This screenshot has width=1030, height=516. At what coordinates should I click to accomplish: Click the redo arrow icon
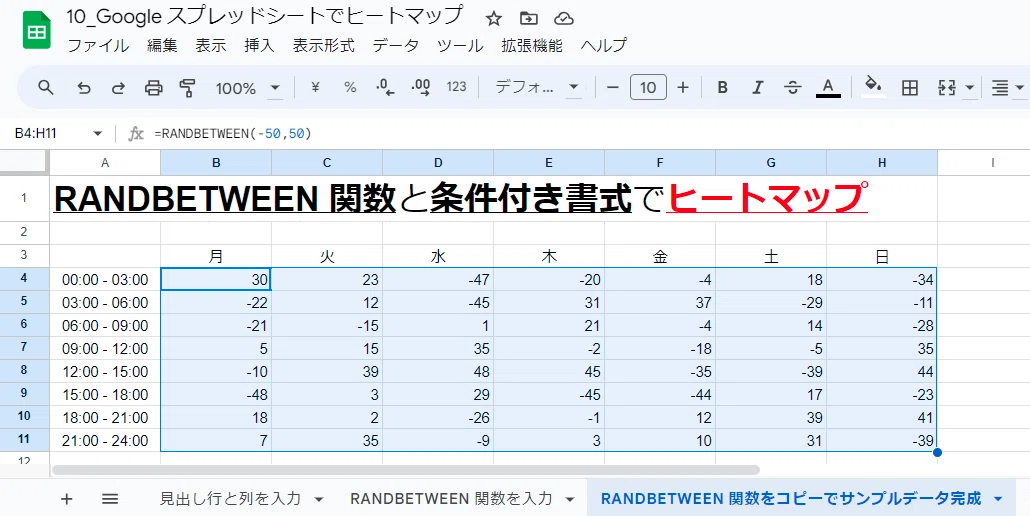[118, 87]
